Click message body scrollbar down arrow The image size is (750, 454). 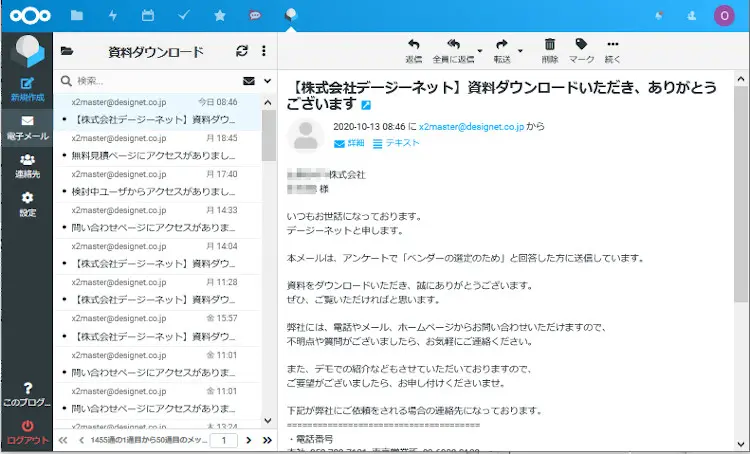pos(741,444)
